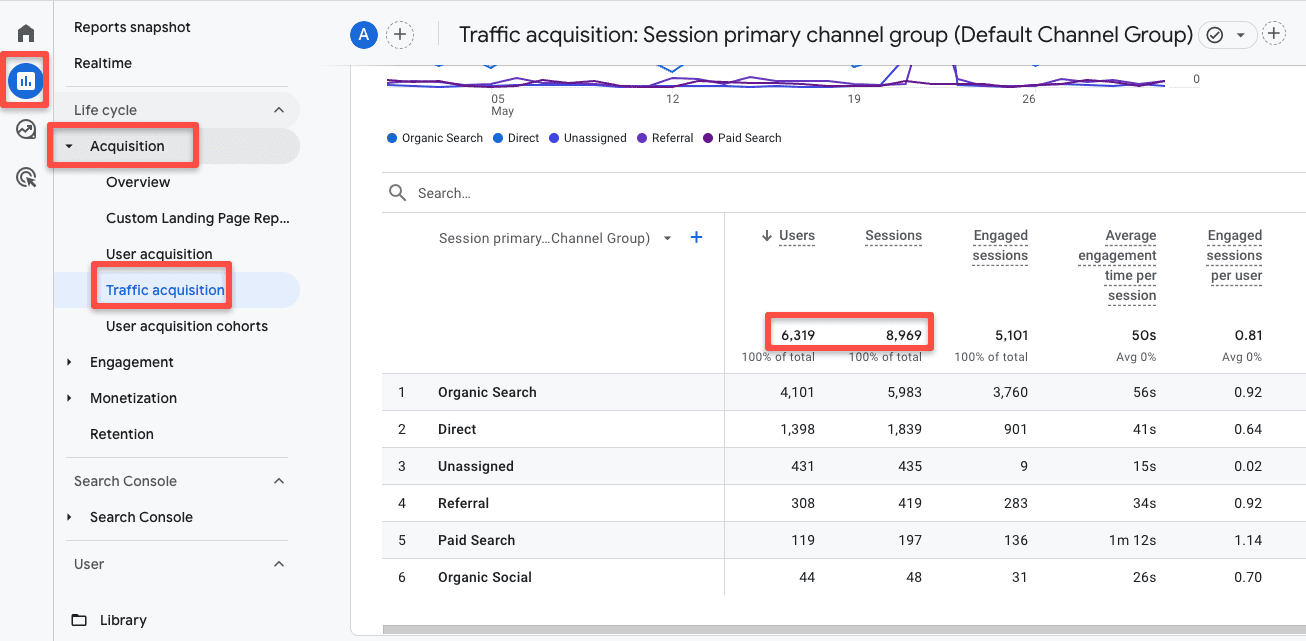Viewport: 1306px width, 641px height.
Task: Click the plus icon after report title
Action: 1274,35
